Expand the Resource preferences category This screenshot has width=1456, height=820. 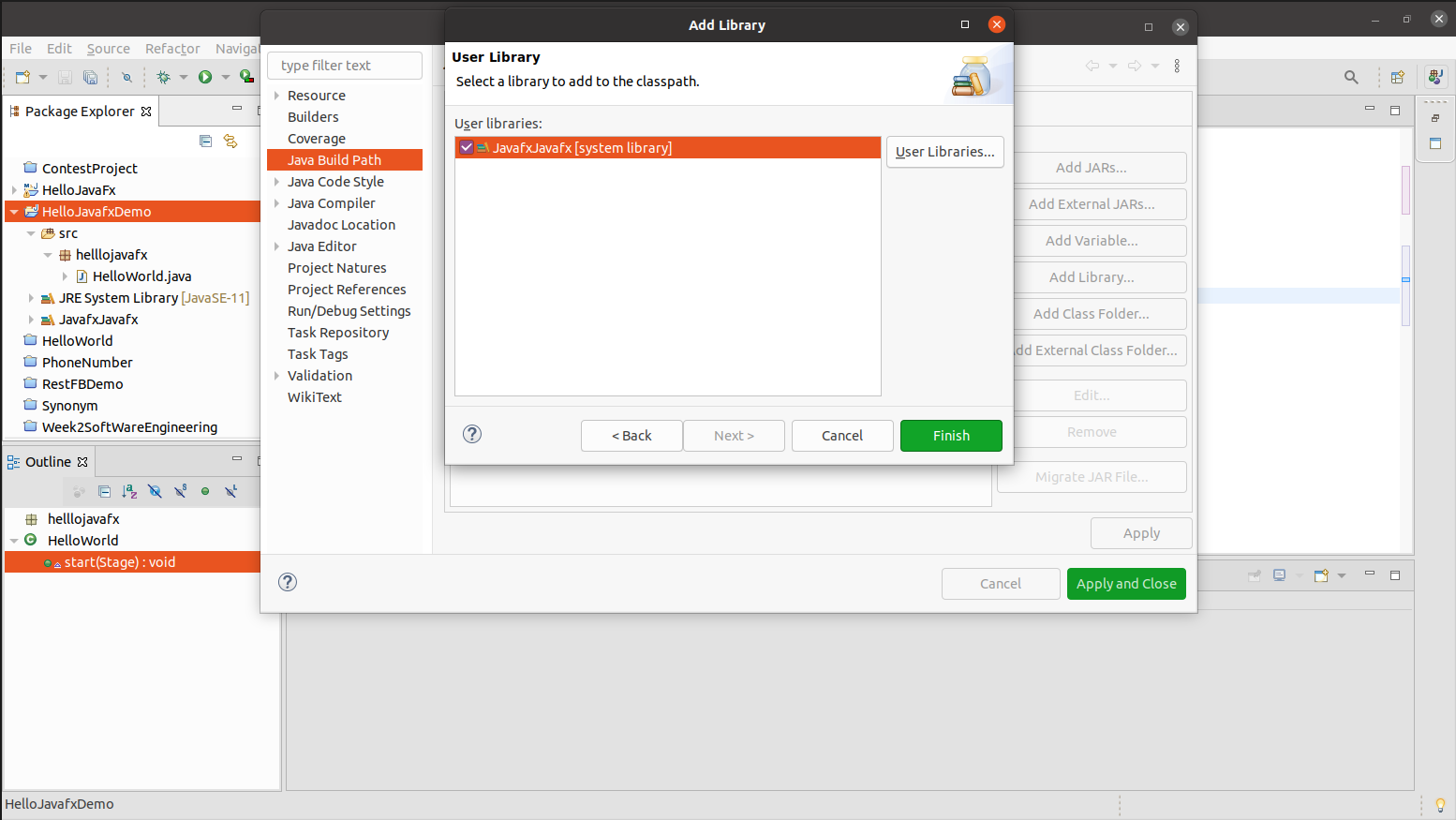pos(275,95)
